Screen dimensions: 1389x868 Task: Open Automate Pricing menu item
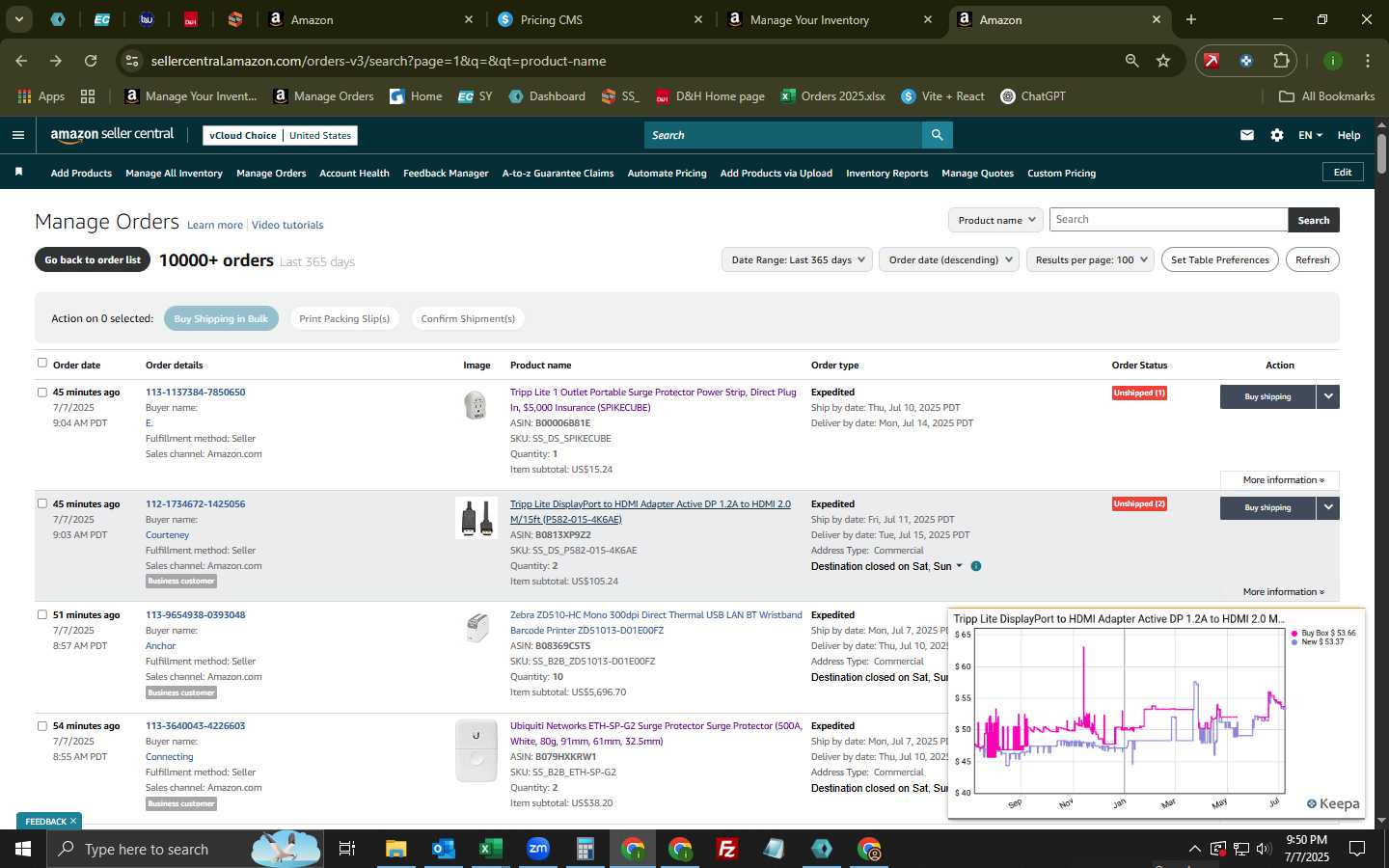tap(667, 173)
